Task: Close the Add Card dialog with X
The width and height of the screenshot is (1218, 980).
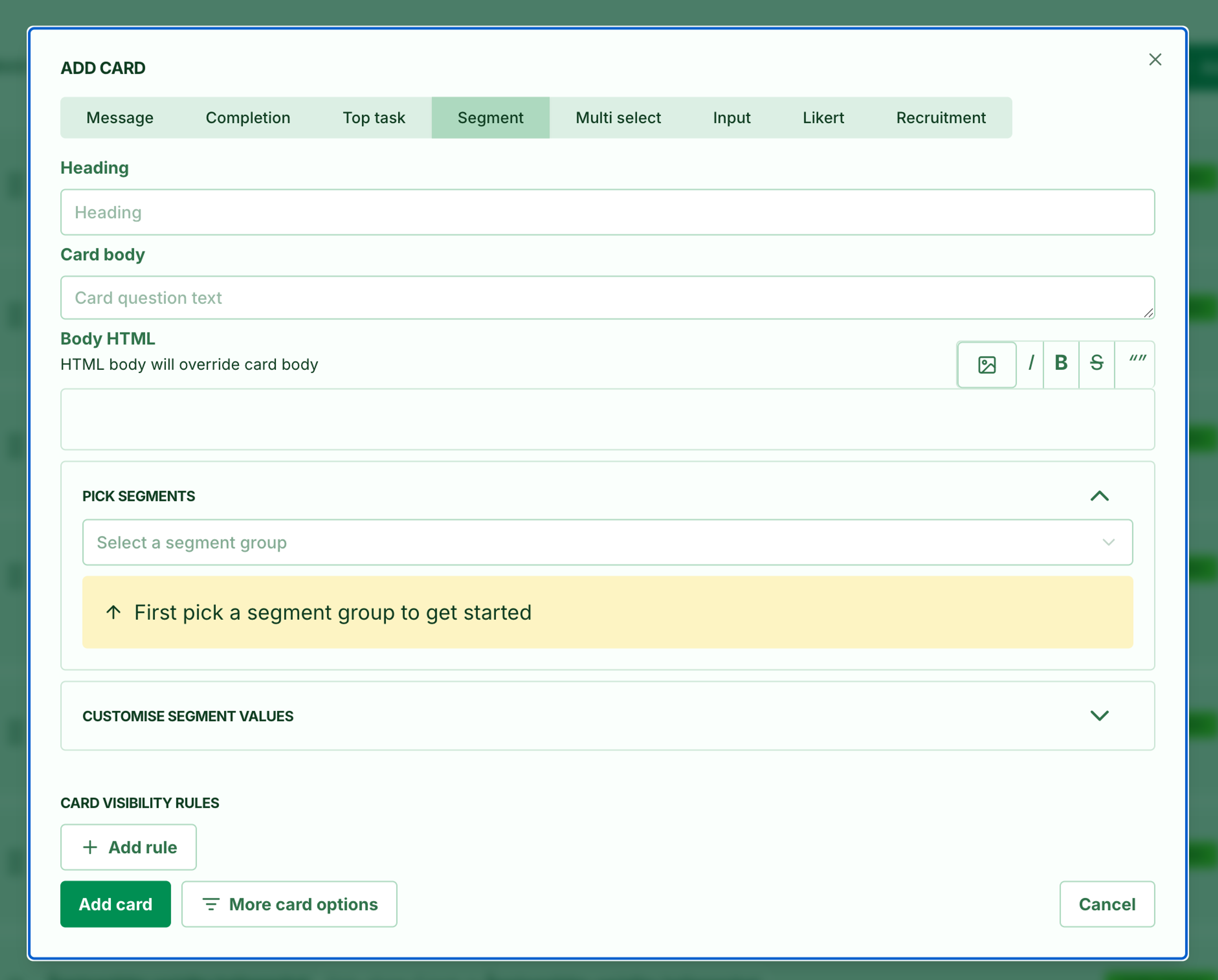Action: coord(1155,59)
